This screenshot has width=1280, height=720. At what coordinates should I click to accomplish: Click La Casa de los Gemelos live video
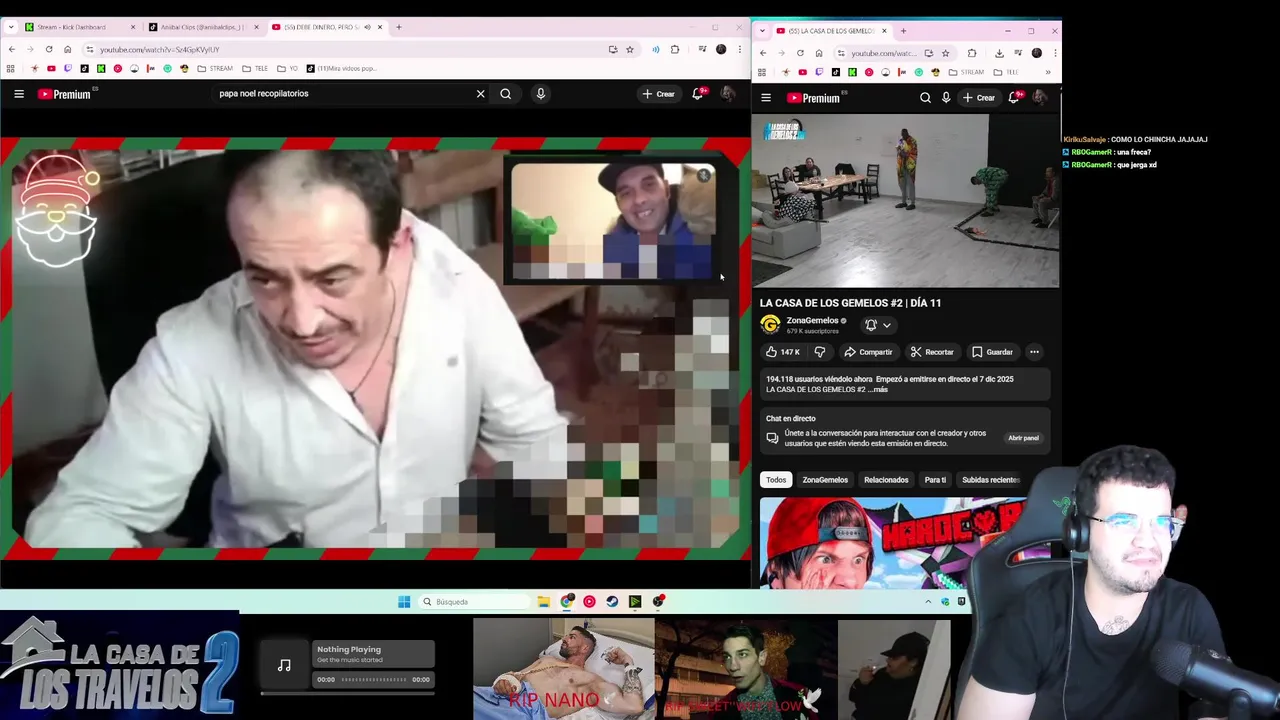[905, 200]
